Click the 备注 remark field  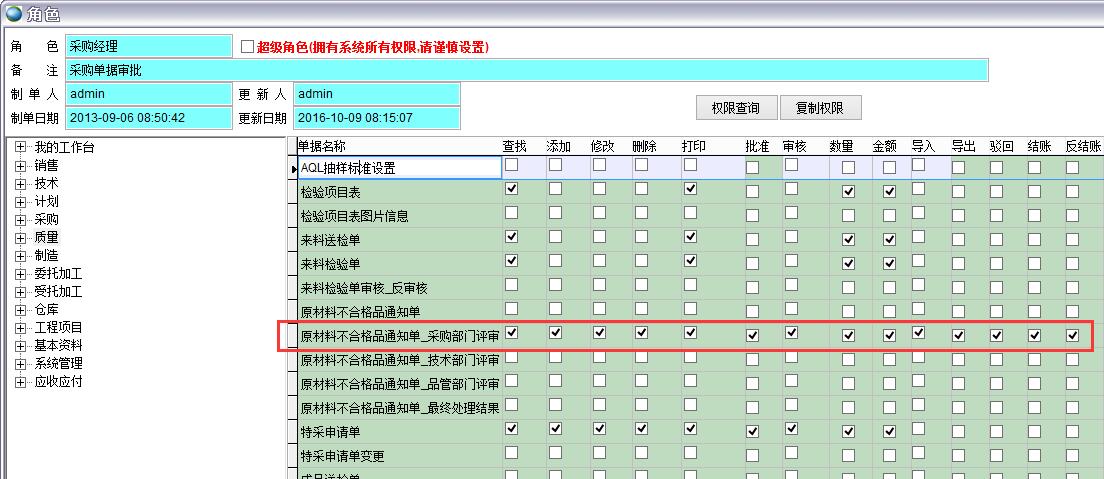click(527, 70)
